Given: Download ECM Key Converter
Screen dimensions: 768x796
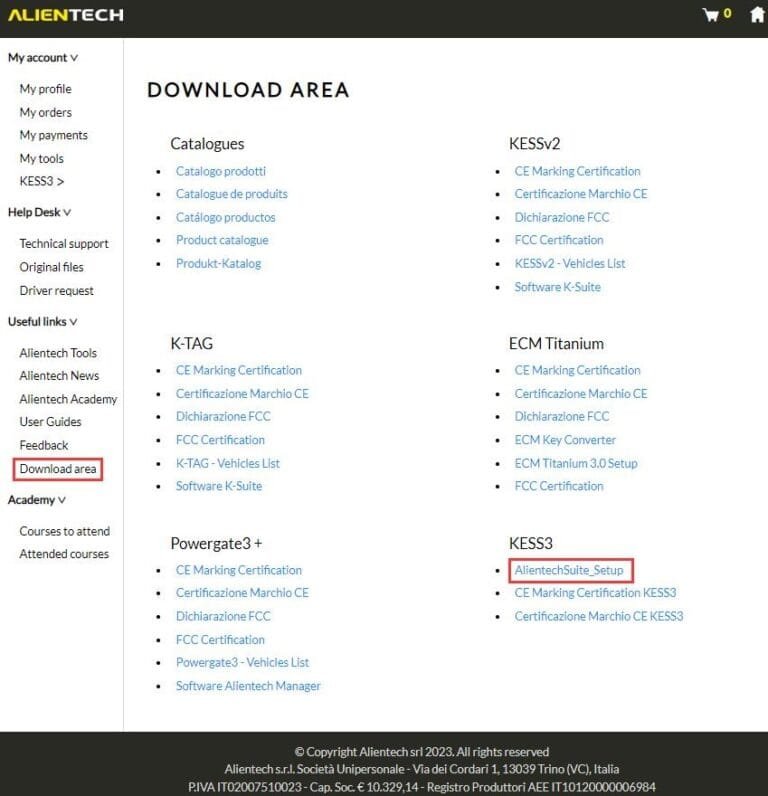Looking at the screenshot, I should (x=565, y=440).
